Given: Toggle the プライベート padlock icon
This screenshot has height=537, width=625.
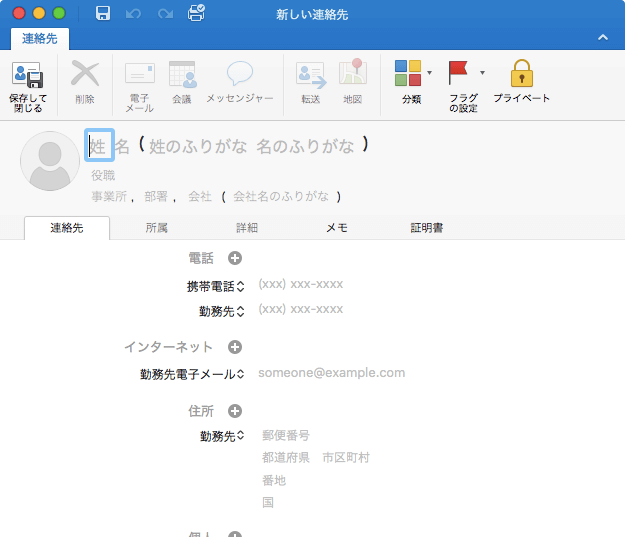Looking at the screenshot, I should coord(522,73).
